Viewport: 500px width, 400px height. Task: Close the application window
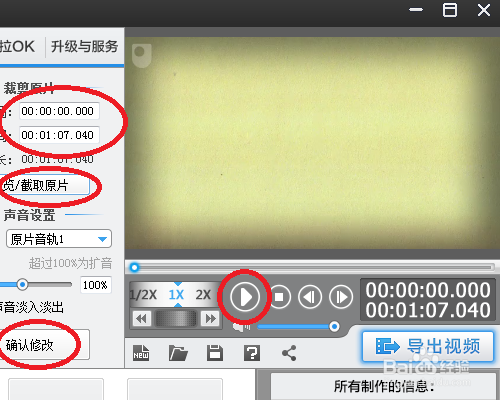(484, 10)
